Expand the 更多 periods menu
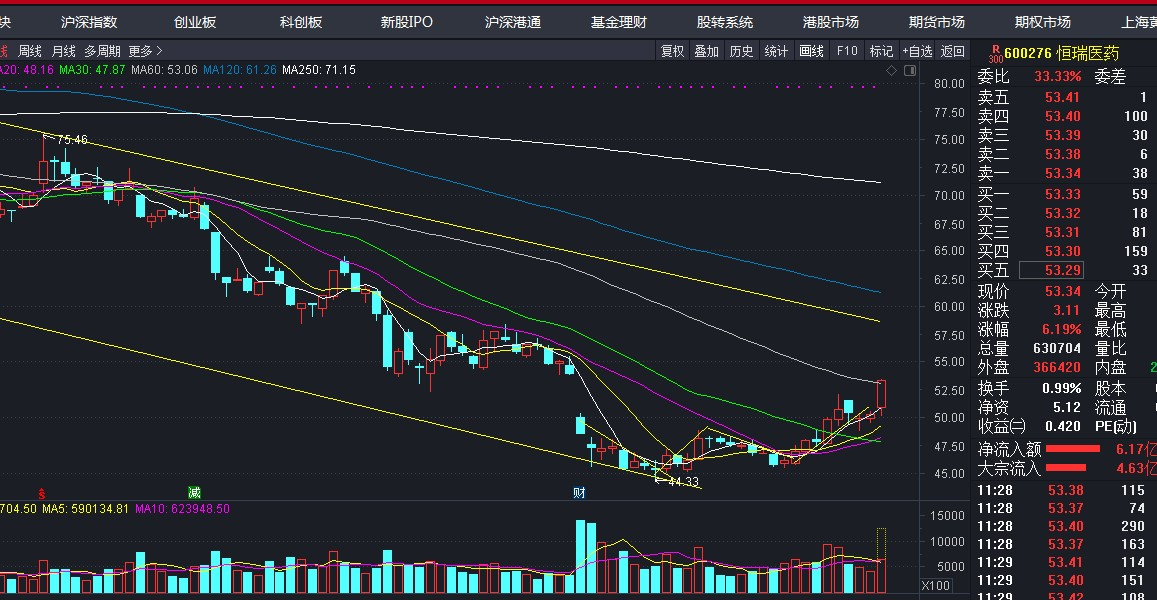The image size is (1157, 600). click(x=145, y=51)
